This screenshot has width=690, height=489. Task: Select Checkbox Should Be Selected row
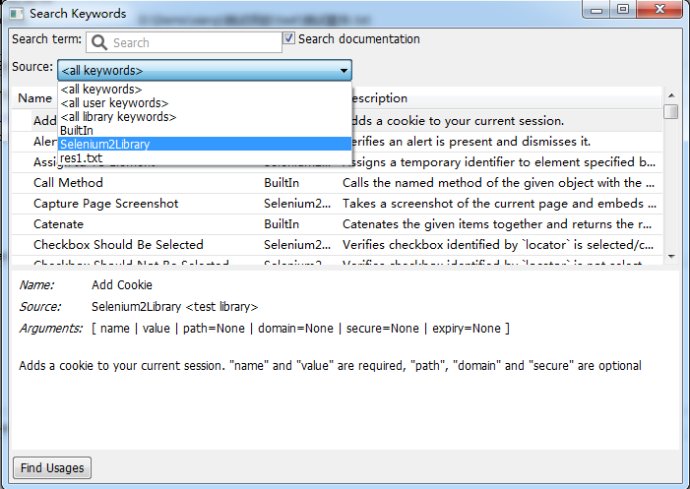337,245
